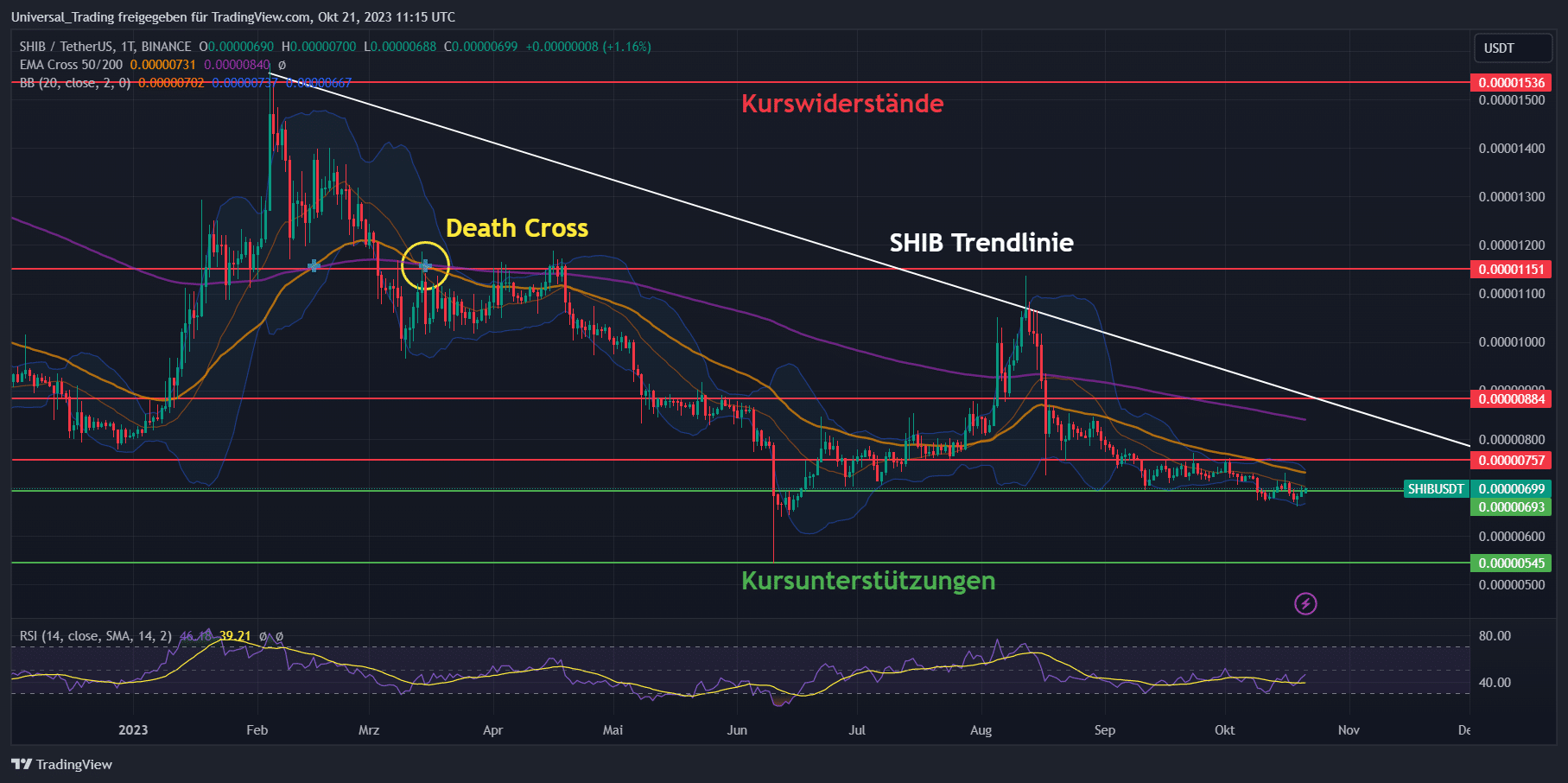Click the Mai label on time axis
Viewport: 1568px width, 783px height.
tap(613, 730)
